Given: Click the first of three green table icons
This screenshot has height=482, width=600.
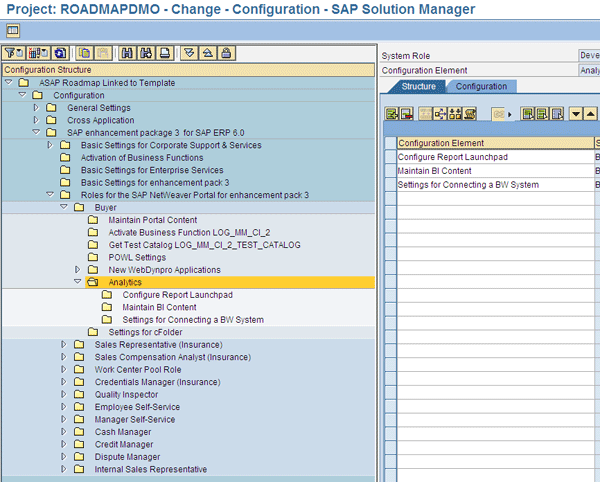Looking at the screenshot, I should [528, 114].
